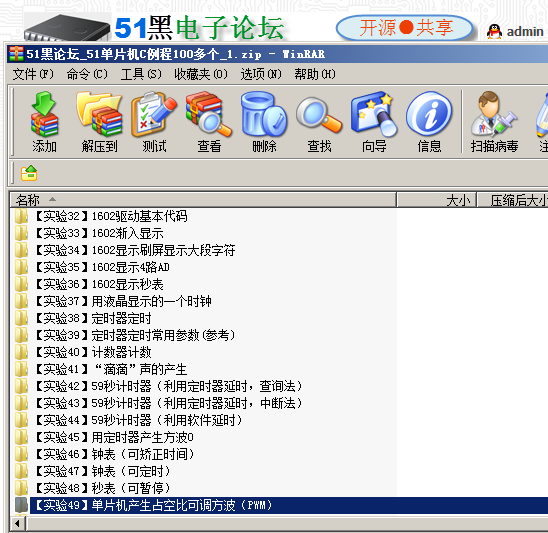Select 【实验40】计数器计数
The image size is (548, 533).
point(93,352)
